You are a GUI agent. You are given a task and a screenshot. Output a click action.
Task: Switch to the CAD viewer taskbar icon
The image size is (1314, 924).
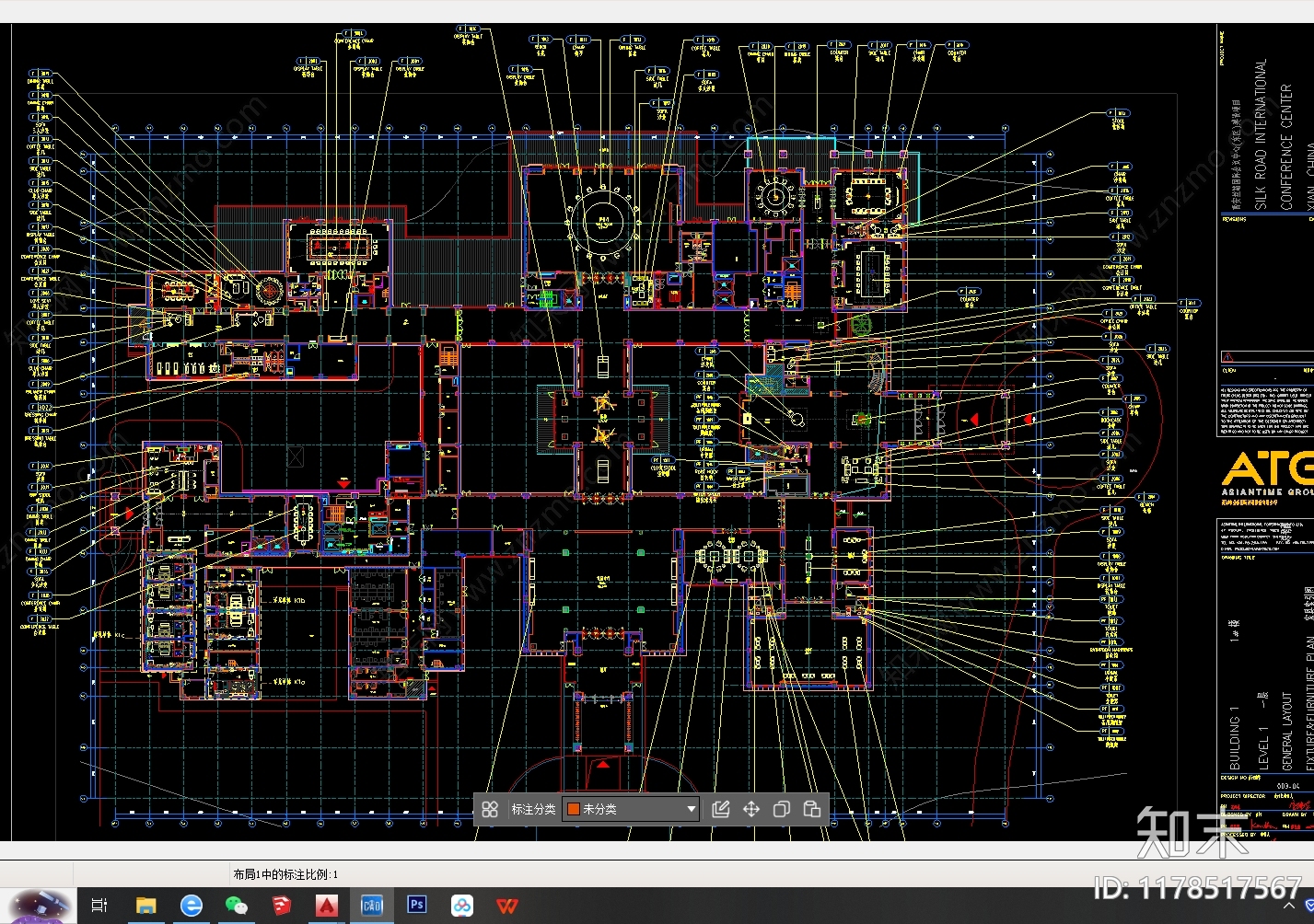pos(371,906)
